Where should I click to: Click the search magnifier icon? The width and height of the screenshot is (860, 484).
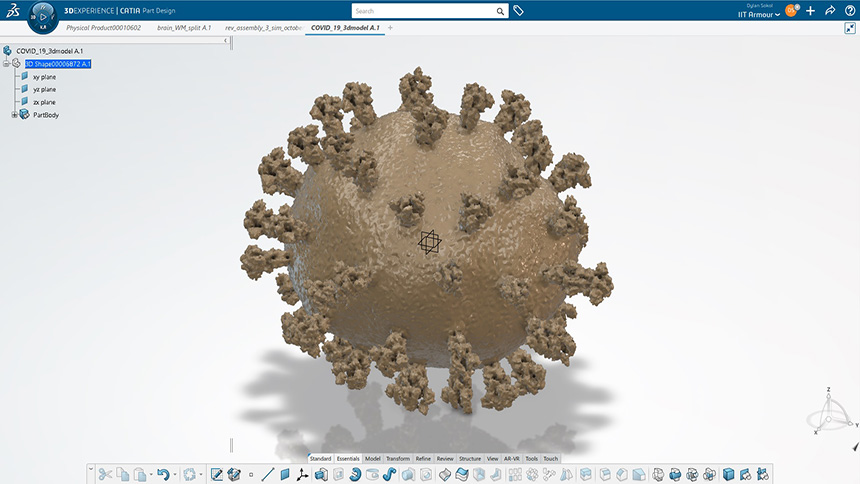tap(501, 11)
